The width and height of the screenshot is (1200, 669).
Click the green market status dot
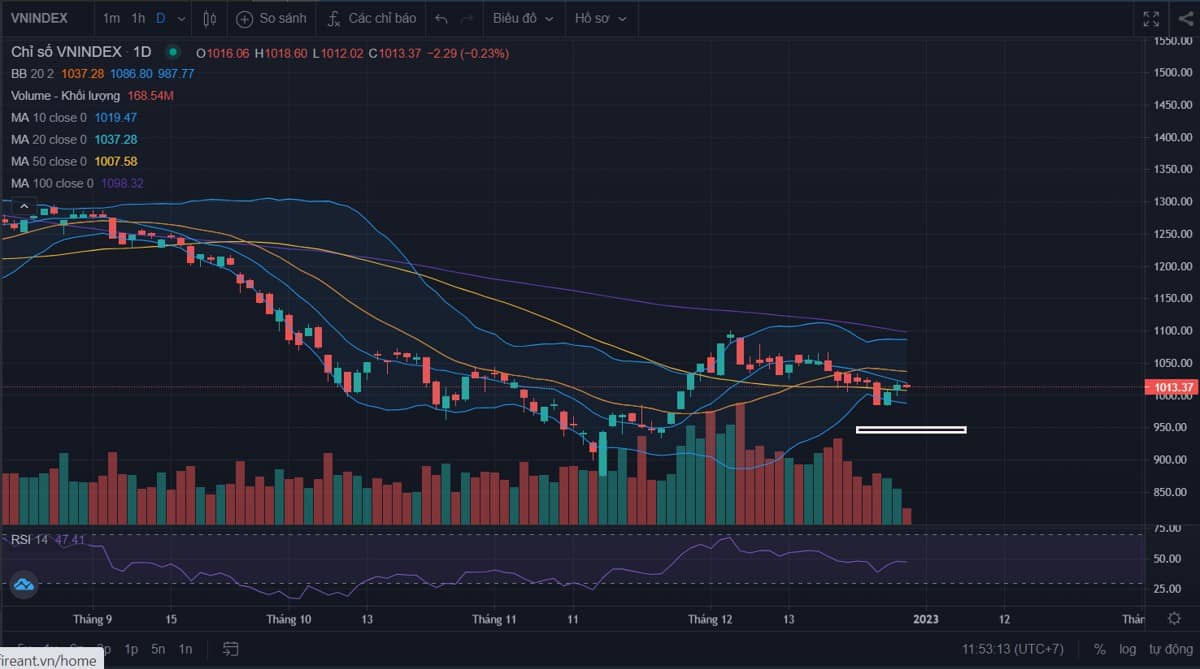[174, 52]
